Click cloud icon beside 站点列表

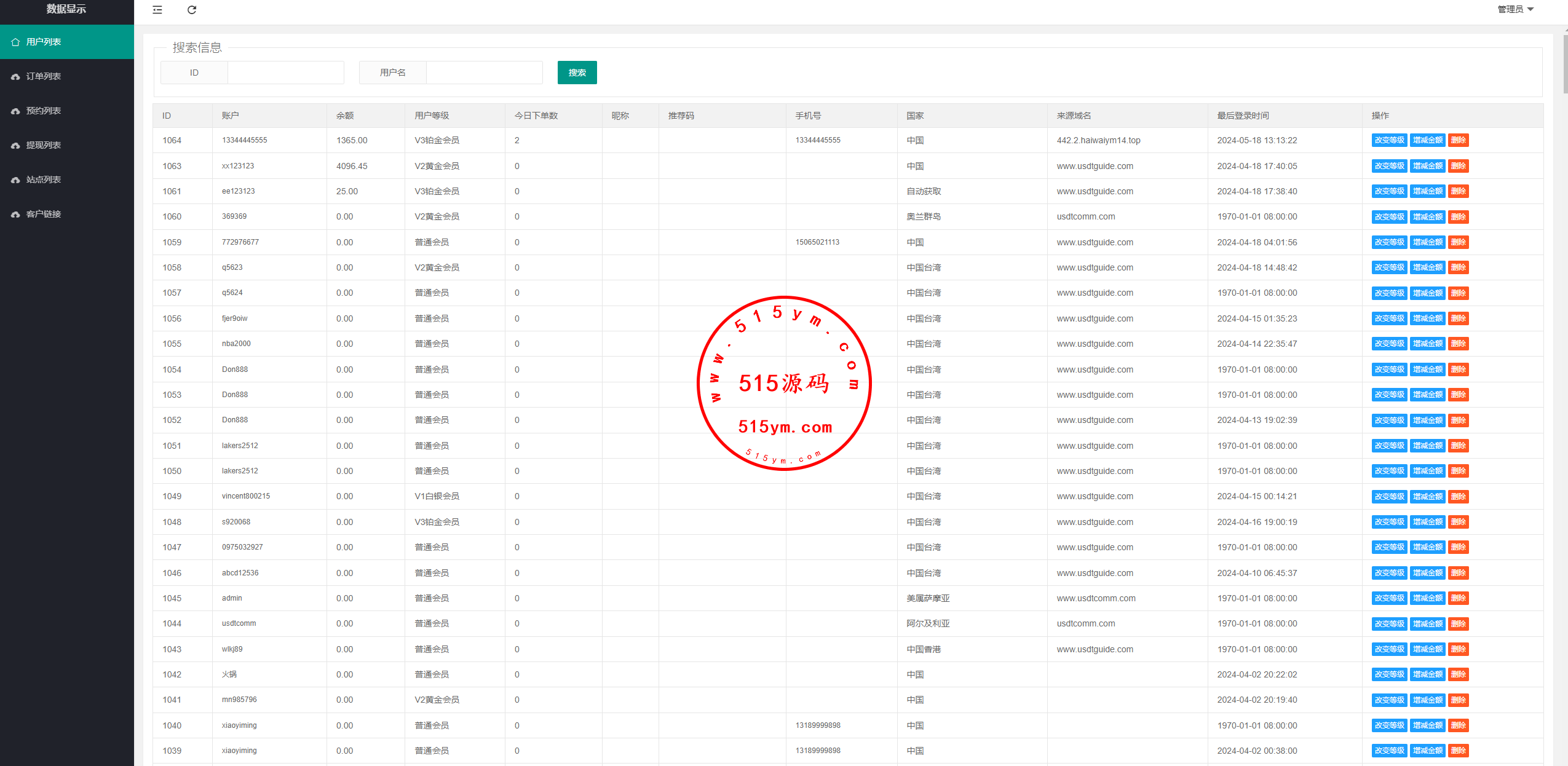coord(15,180)
